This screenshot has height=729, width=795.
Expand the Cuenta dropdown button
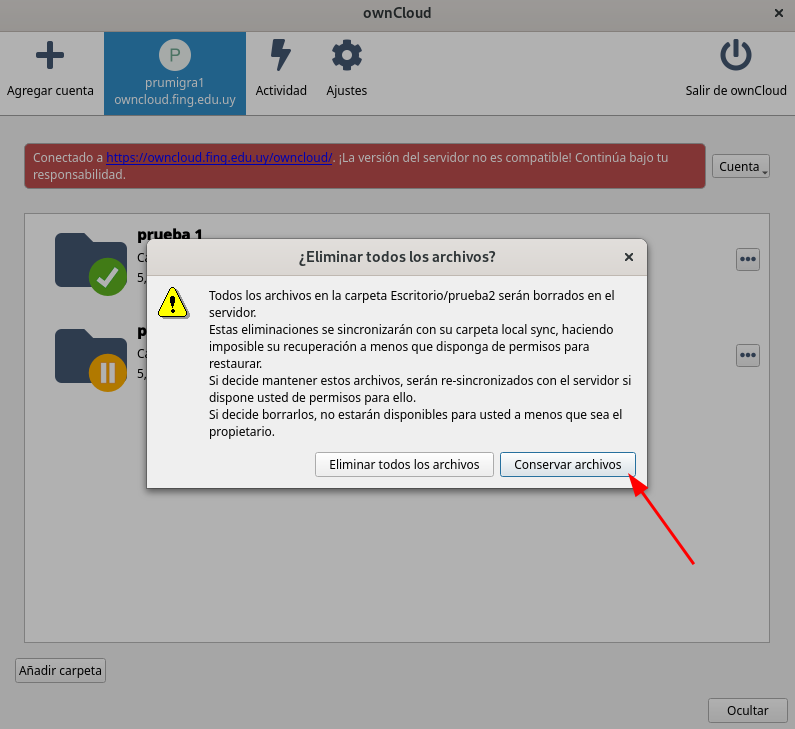(x=741, y=166)
